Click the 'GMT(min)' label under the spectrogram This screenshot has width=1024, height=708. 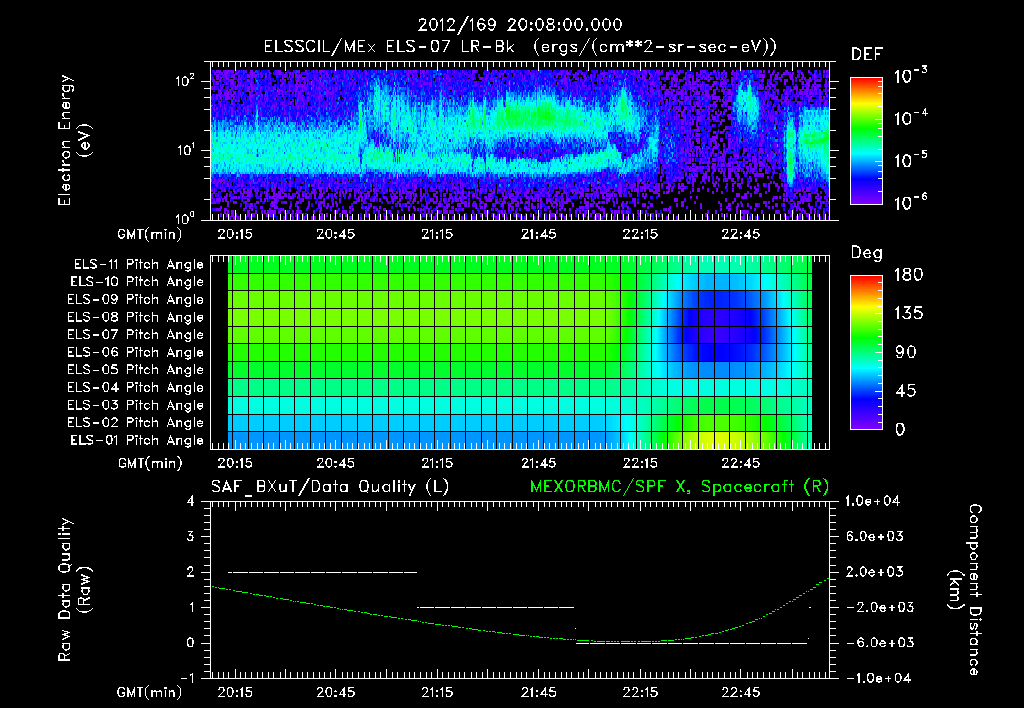[150, 234]
